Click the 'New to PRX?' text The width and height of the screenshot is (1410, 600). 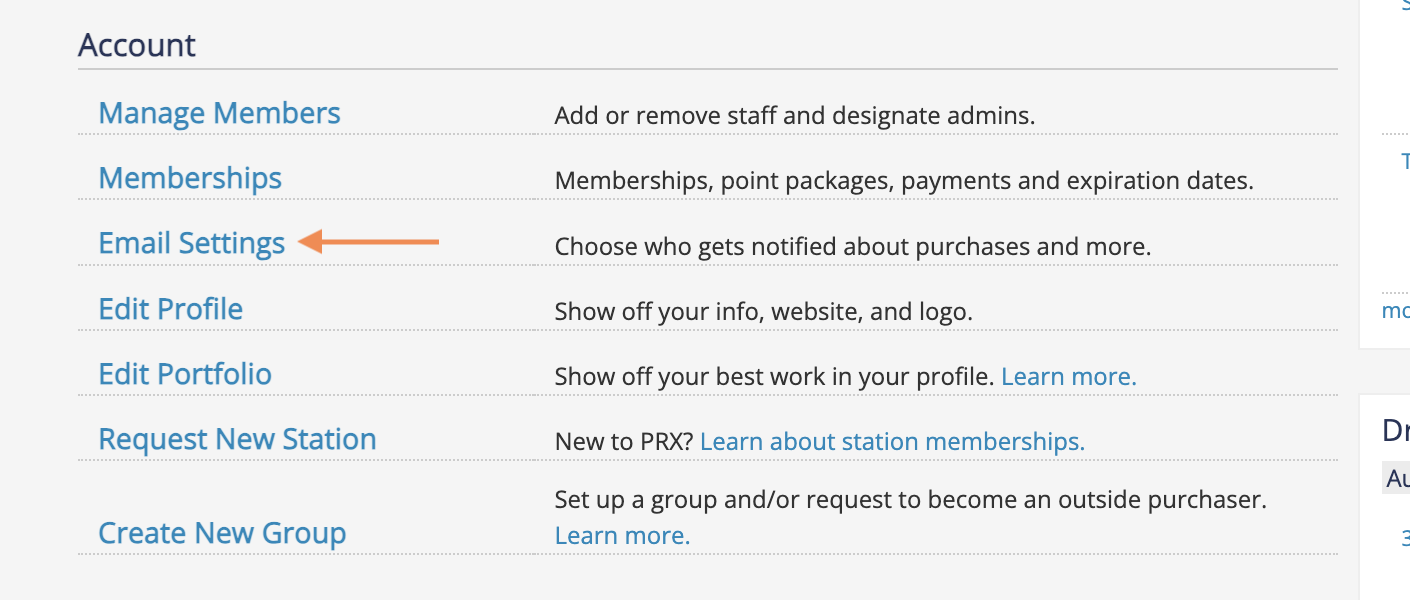tap(624, 441)
